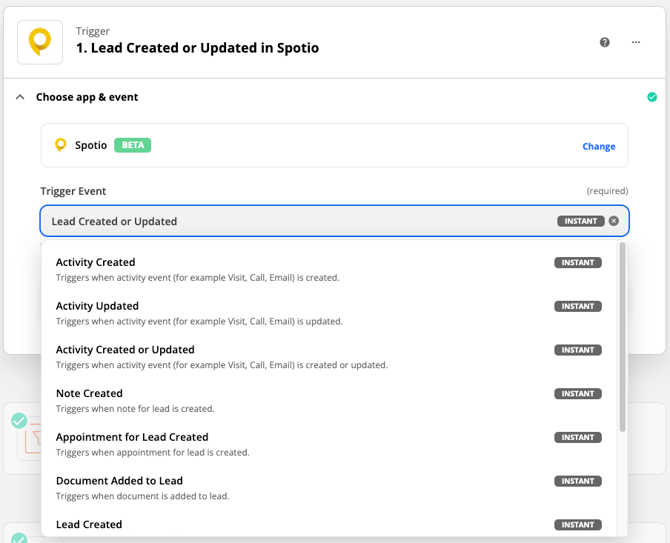Choose Appointment for Lead Created trigger
This screenshot has width=670, height=543.
329,444
